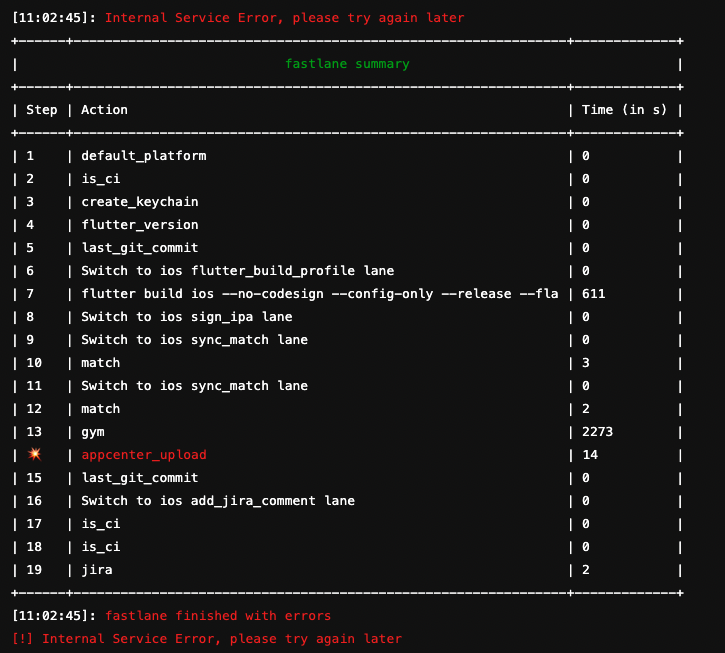Select the 'match' action in step 10
Viewport: 725px width, 653px height.
click(x=101, y=363)
